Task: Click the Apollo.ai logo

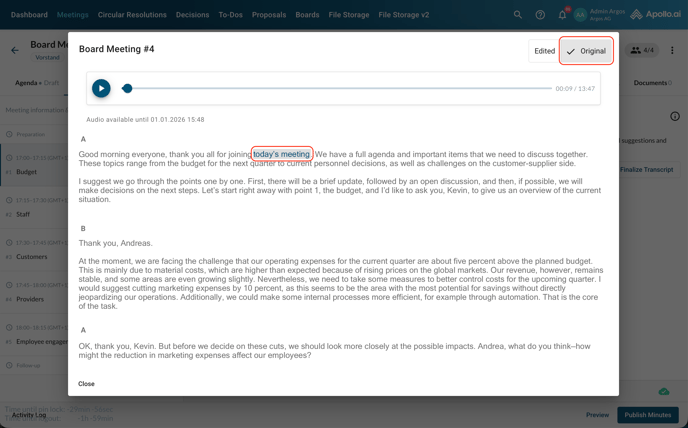Action: (656, 15)
